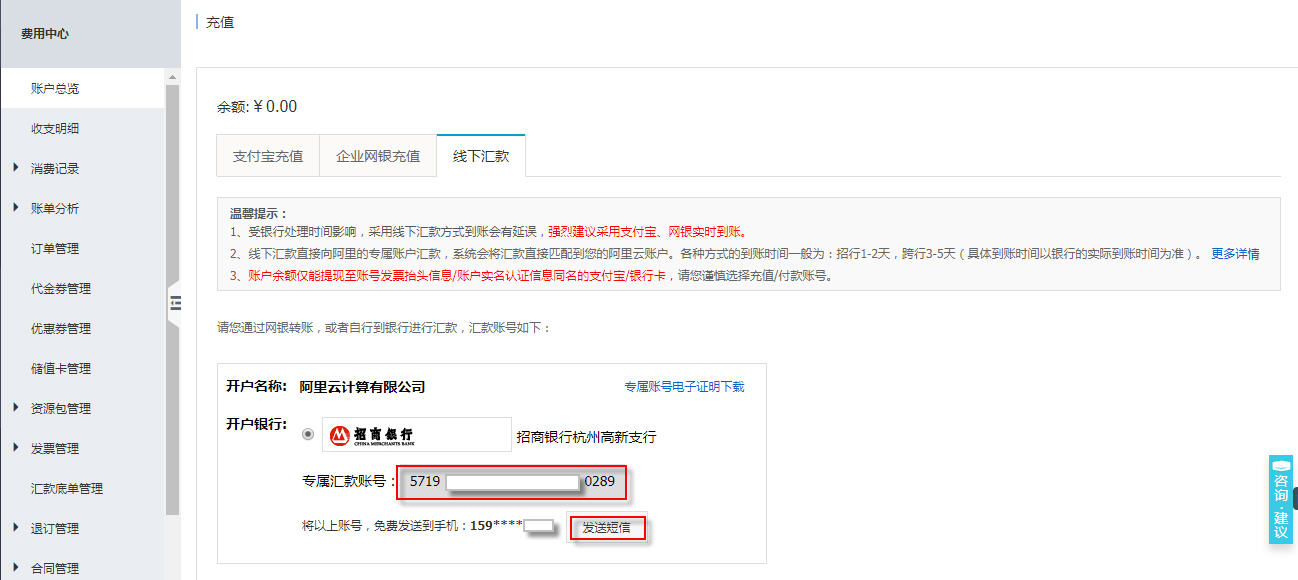Click the 余额 ¥0.00 balance text
The image size is (1298, 580).
257,107
